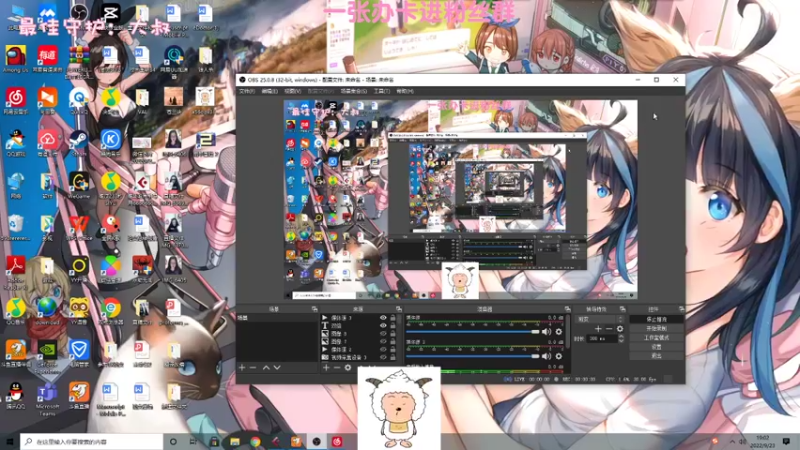Screen dimensions: 800x450
Task: Open the Windows Start menu
Action: point(9,442)
